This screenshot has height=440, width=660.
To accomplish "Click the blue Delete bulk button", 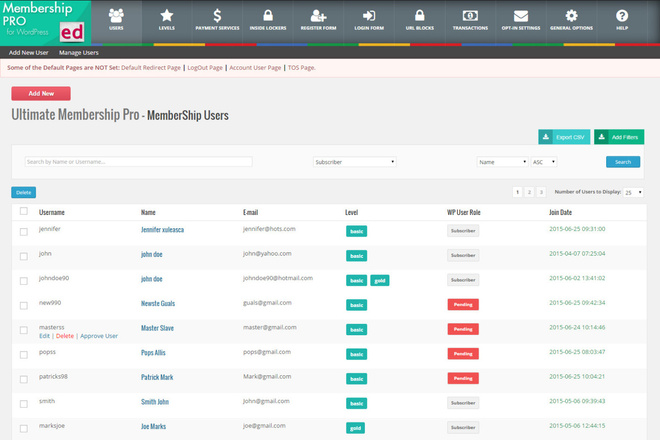I will click(24, 192).
